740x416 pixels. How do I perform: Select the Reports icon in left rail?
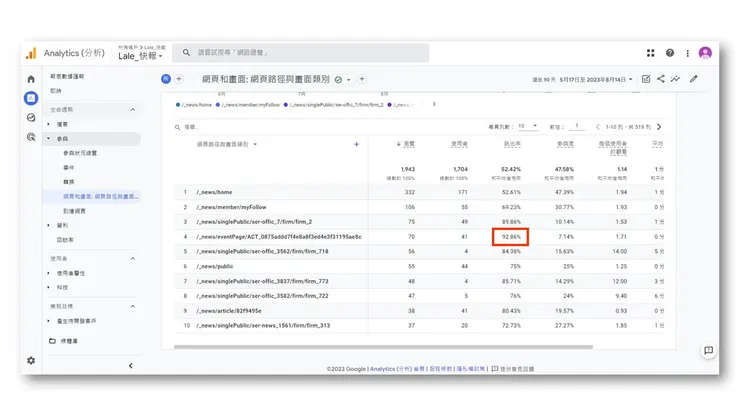tap(31, 98)
